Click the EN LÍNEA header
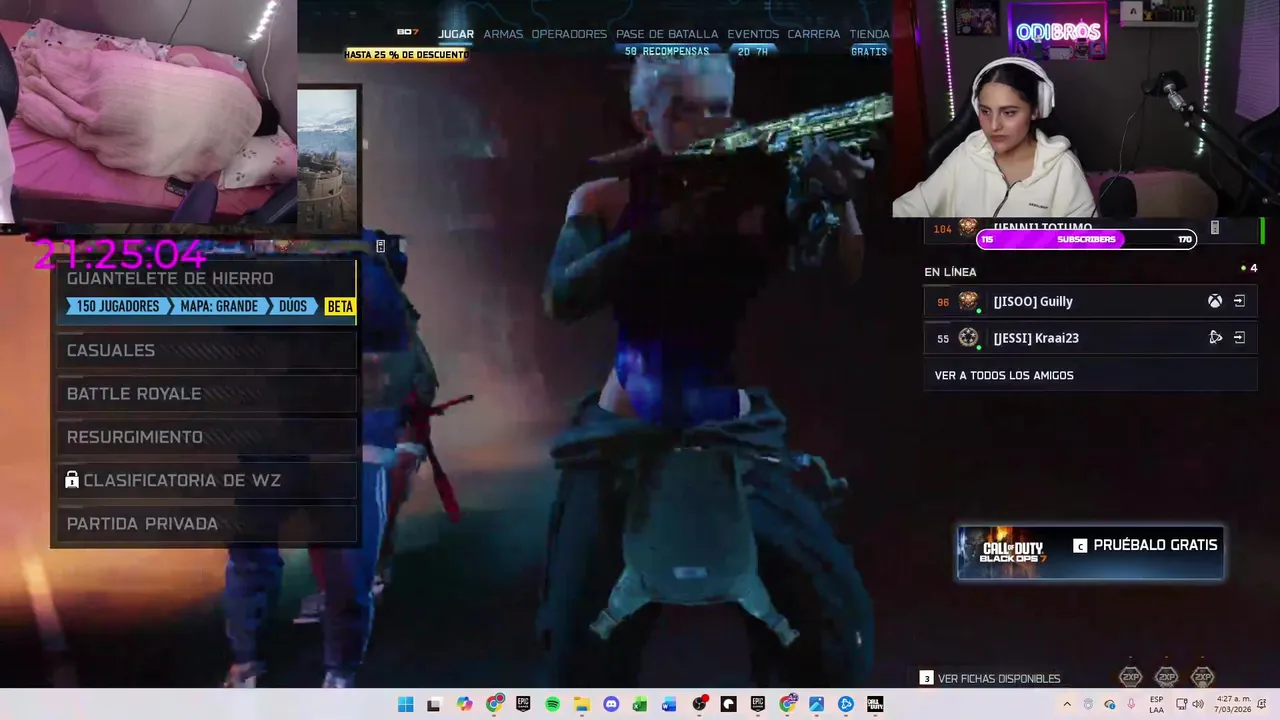The height and width of the screenshot is (720, 1280). [950, 272]
